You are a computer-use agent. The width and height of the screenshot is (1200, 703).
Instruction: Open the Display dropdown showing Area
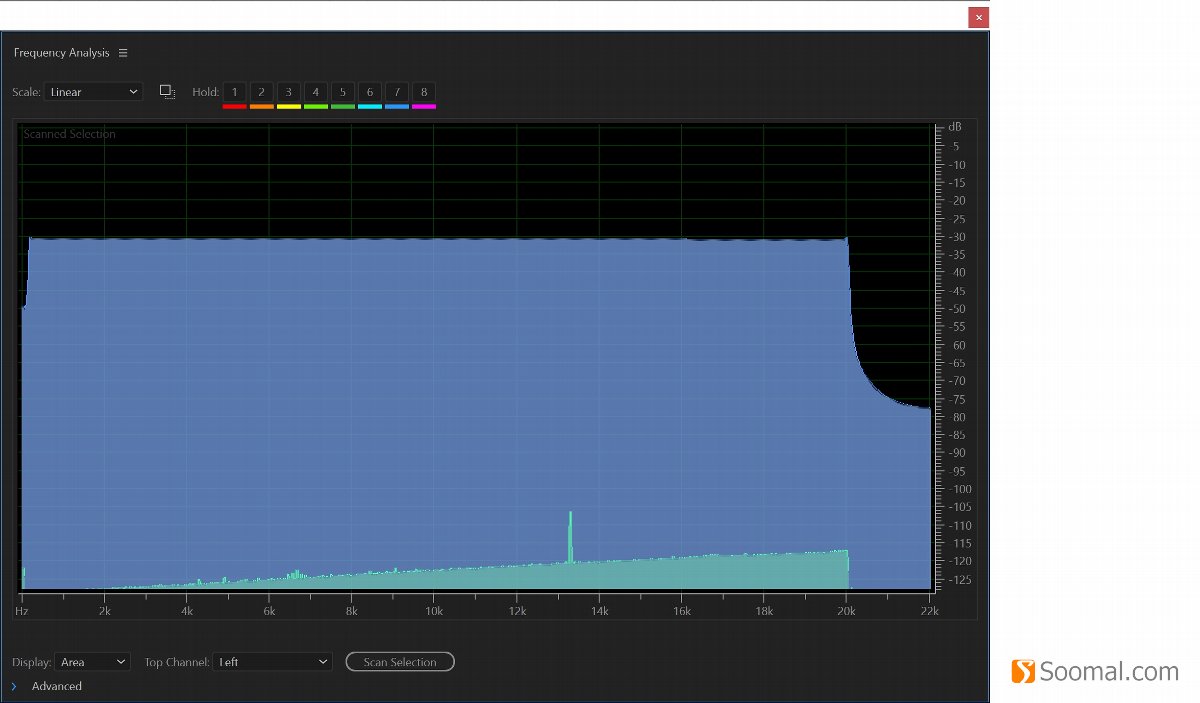pyautogui.click(x=93, y=661)
